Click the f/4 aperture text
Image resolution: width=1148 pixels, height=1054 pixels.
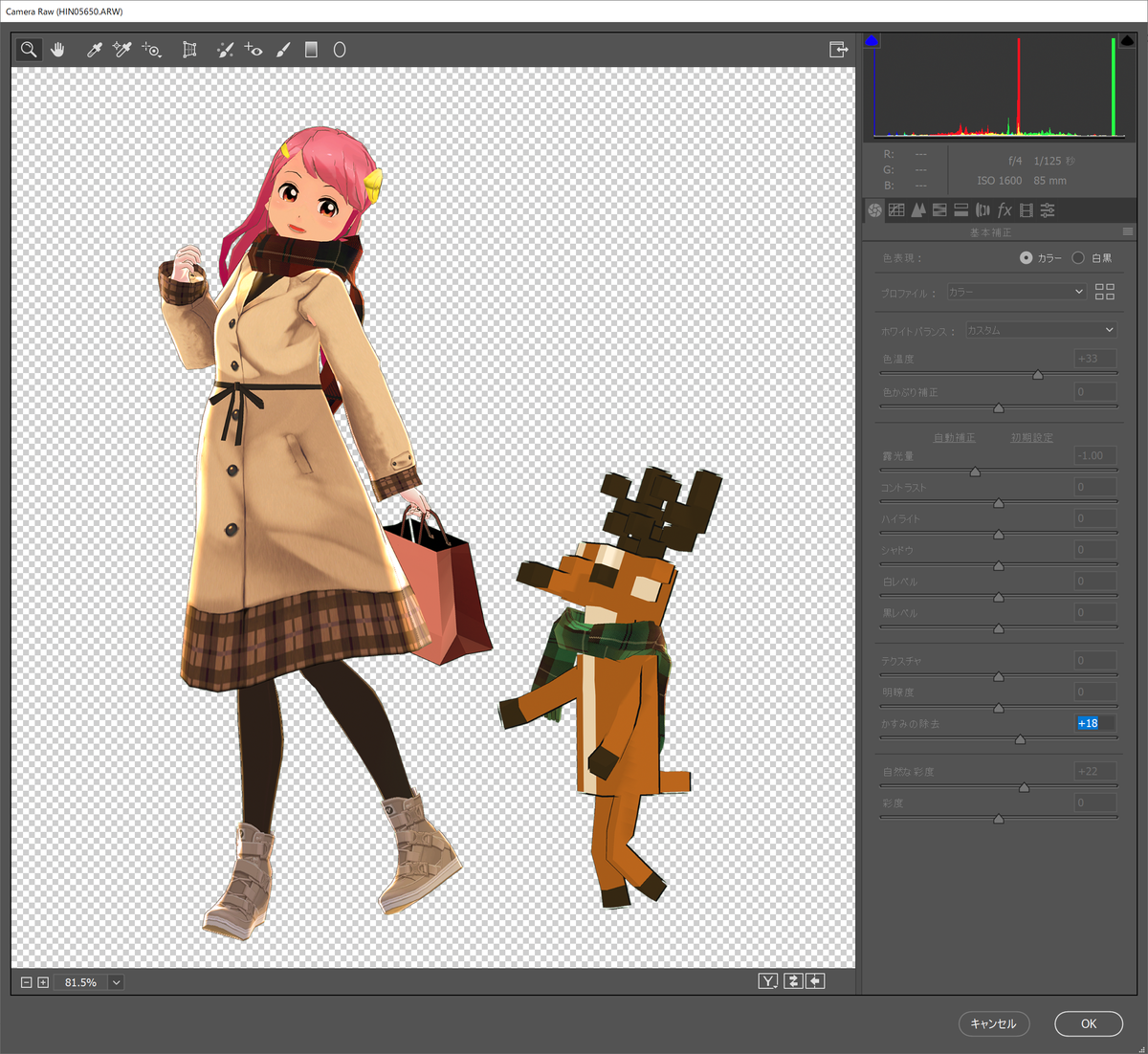tap(1015, 161)
